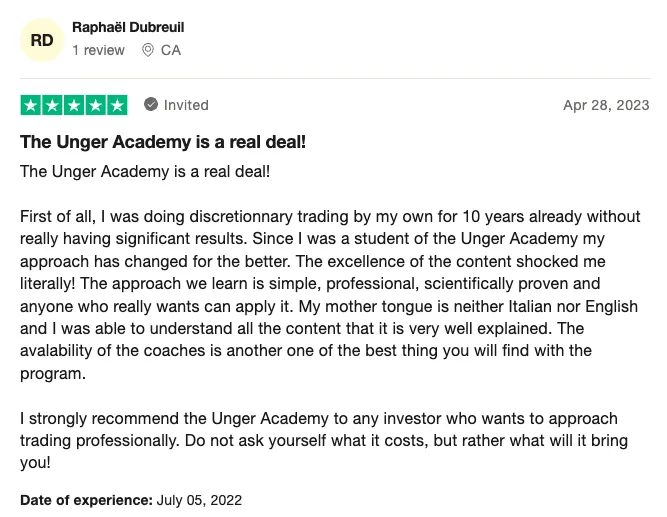Image resolution: width=667 pixels, height=517 pixels.
Task: Click the 'I strongly recommend' paragraph
Action: (324, 440)
